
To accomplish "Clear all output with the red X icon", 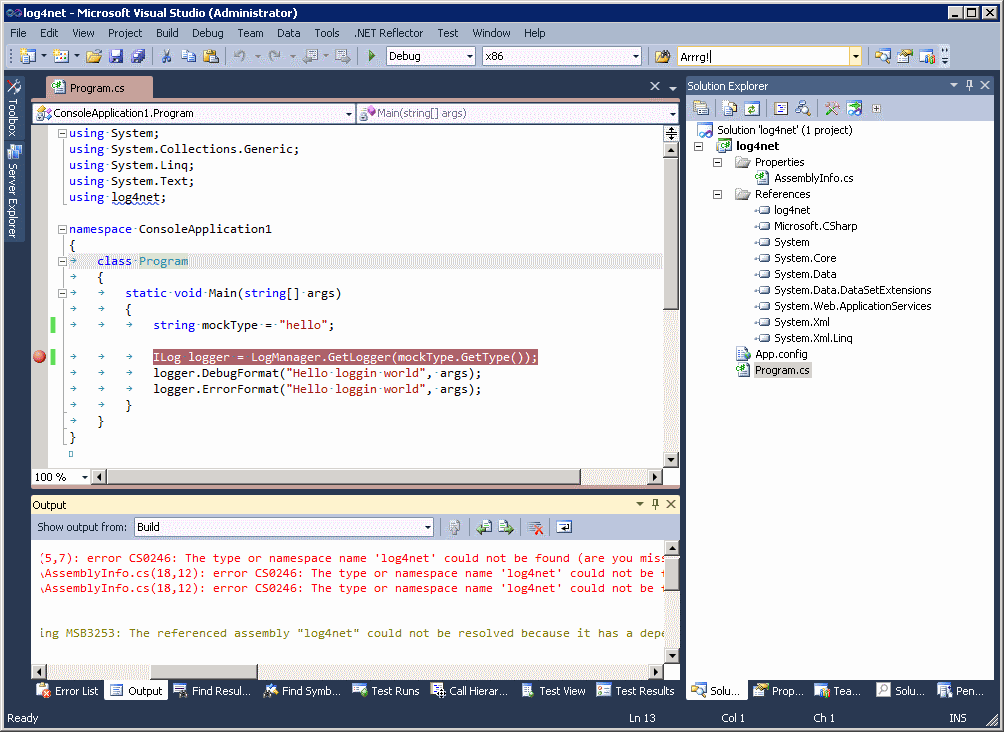I will (535, 528).
